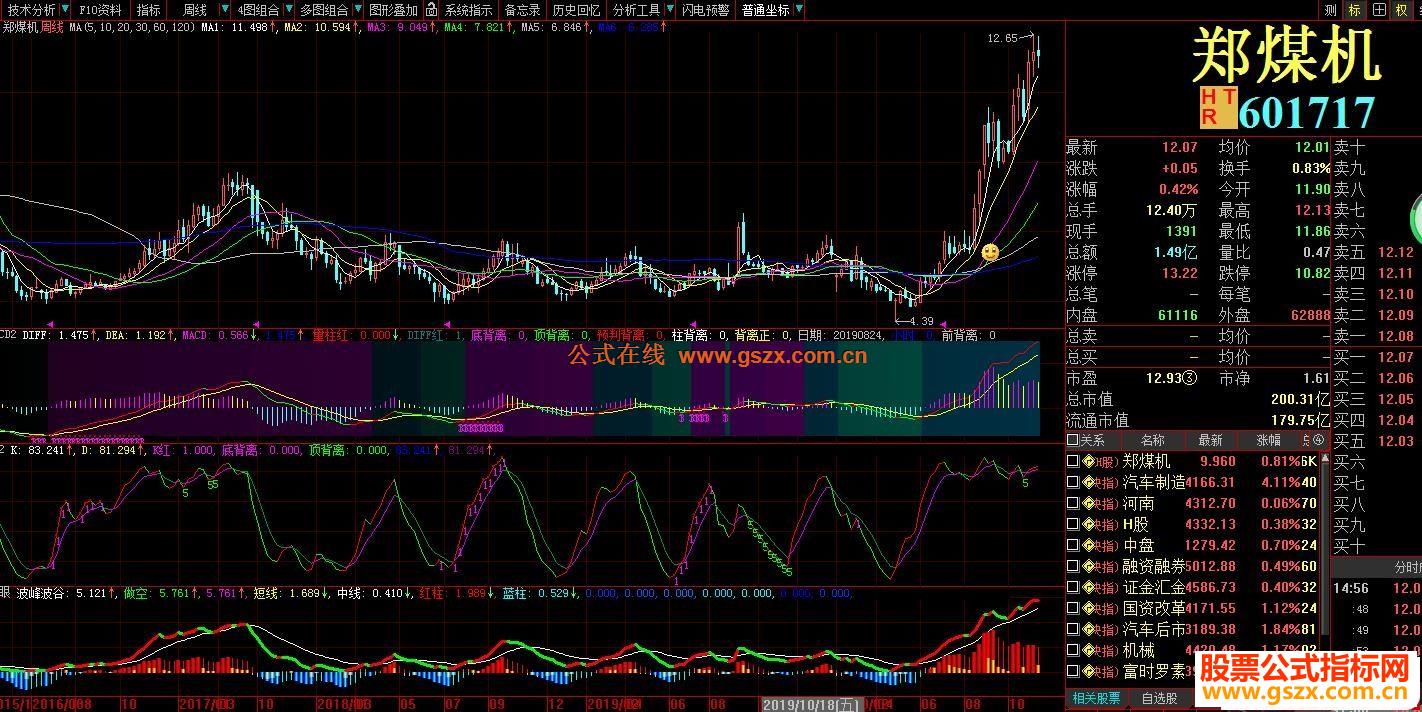Click the smiley face marker on chart
This screenshot has height=712, width=1422.
(990, 253)
